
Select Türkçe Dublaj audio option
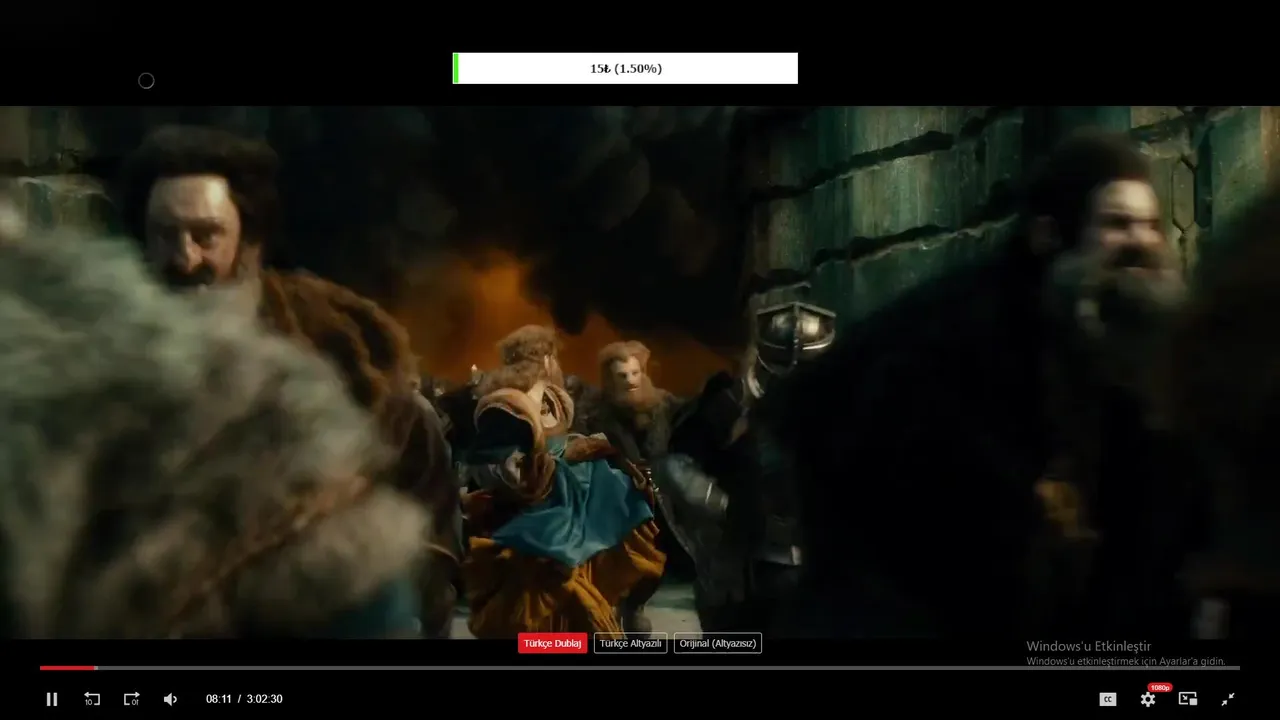552,643
